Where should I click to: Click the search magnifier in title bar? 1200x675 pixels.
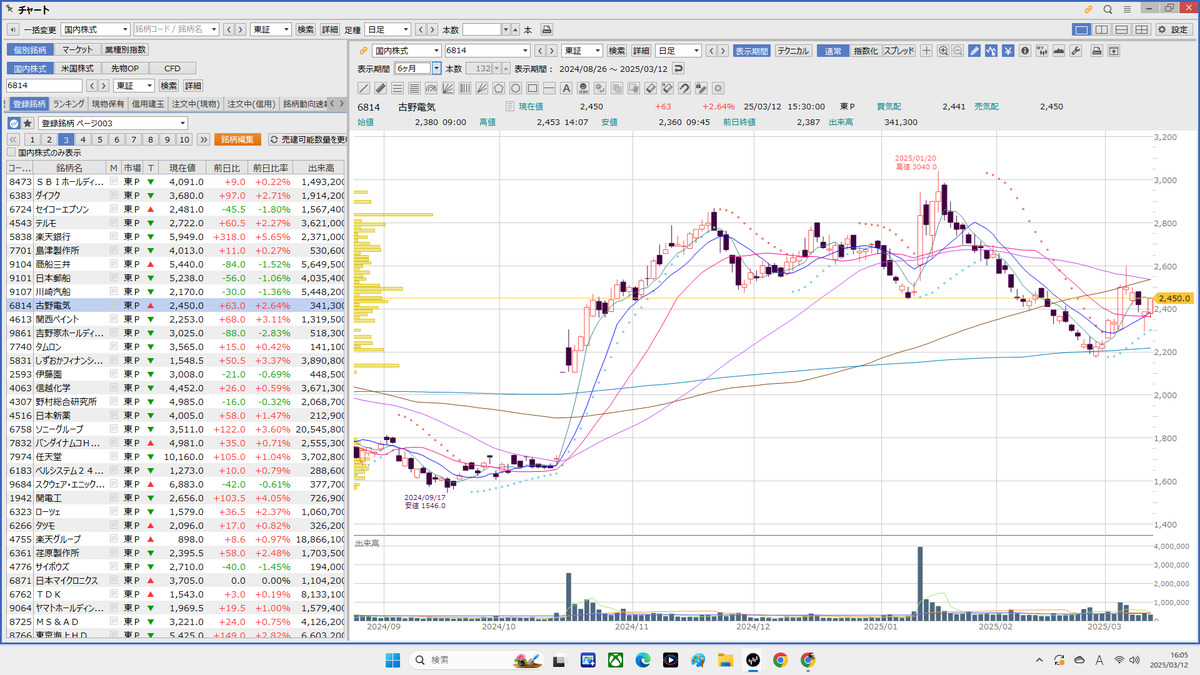click(1108, 9)
